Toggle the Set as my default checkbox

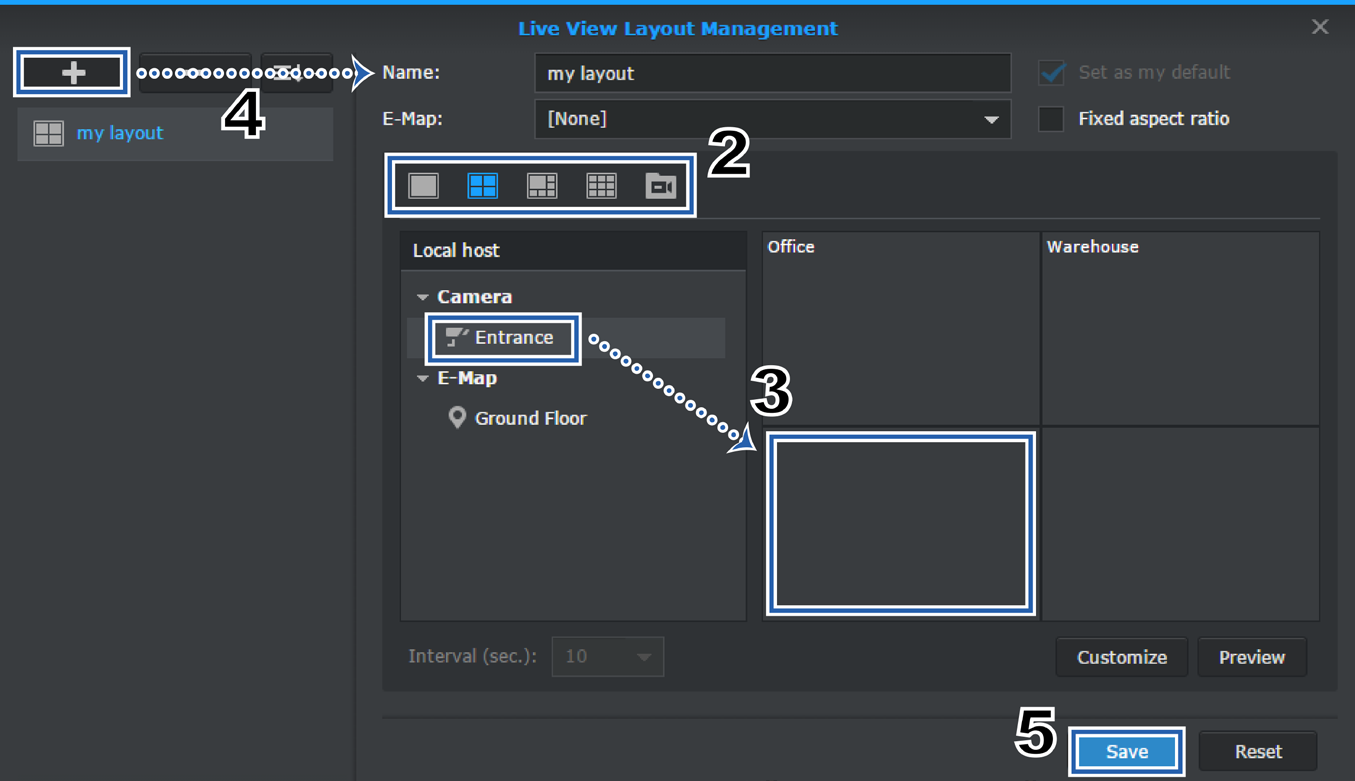pyautogui.click(x=1051, y=73)
